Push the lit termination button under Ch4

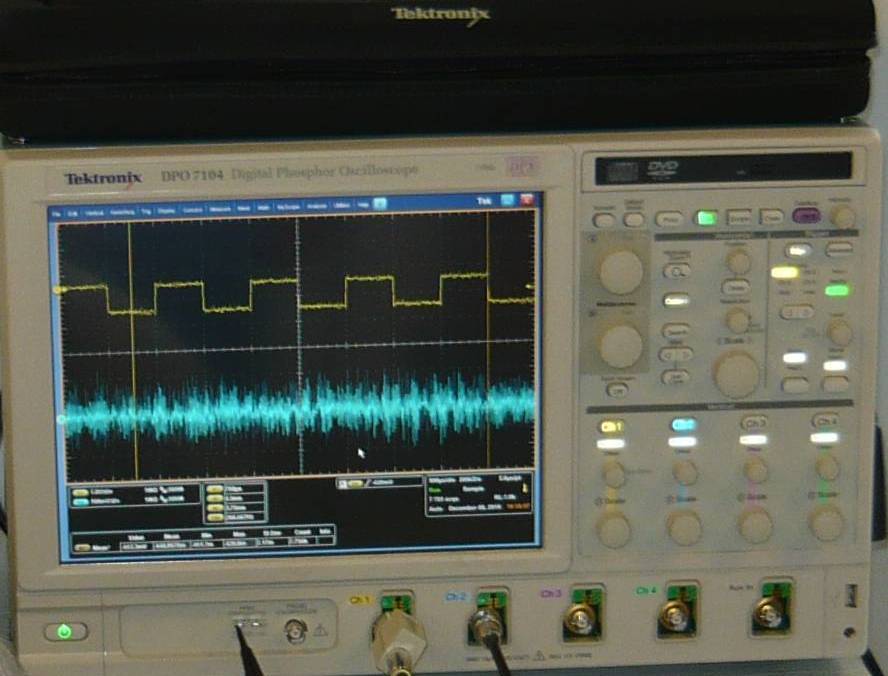pyautogui.click(x=824, y=437)
